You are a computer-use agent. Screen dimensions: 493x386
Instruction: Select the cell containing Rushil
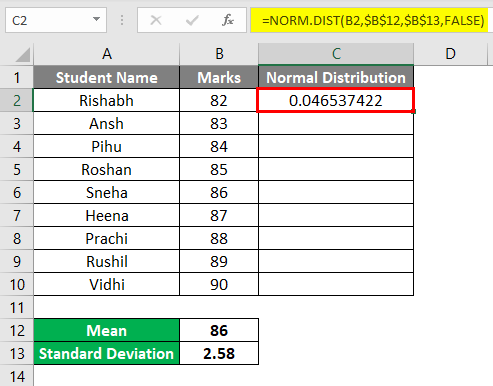point(107,261)
